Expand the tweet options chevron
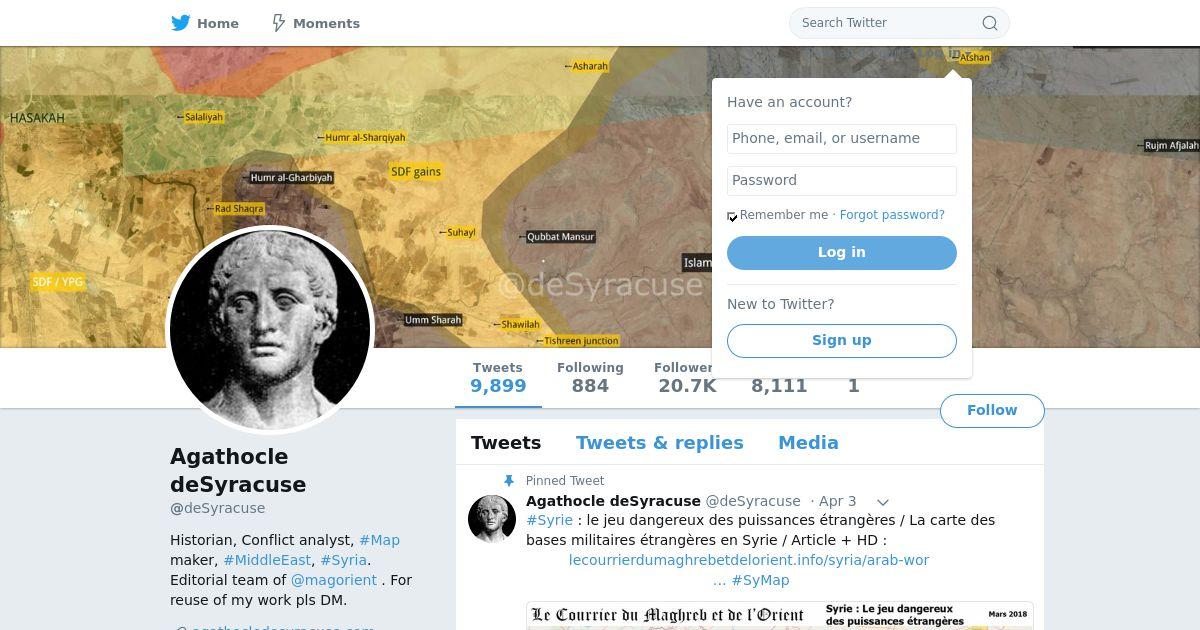The height and width of the screenshot is (630, 1200). pyautogui.click(x=883, y=502)
